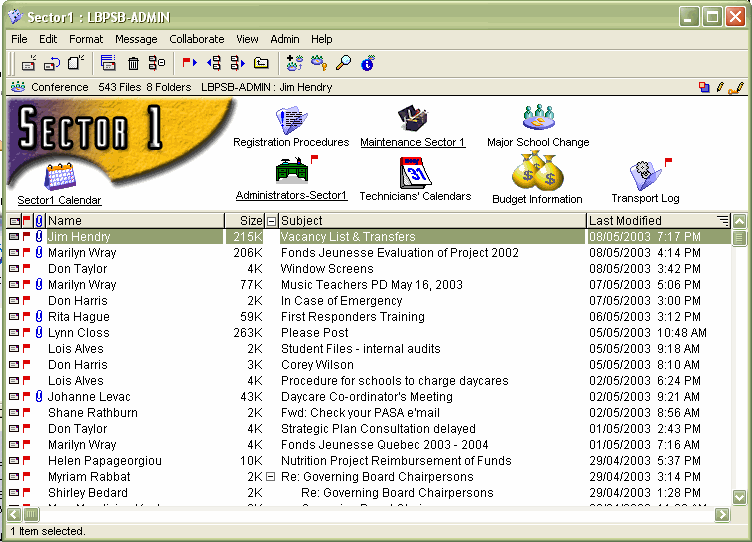Open the Major School Change conference icon
The image size is (752, 542).
(x=538, y=118)
